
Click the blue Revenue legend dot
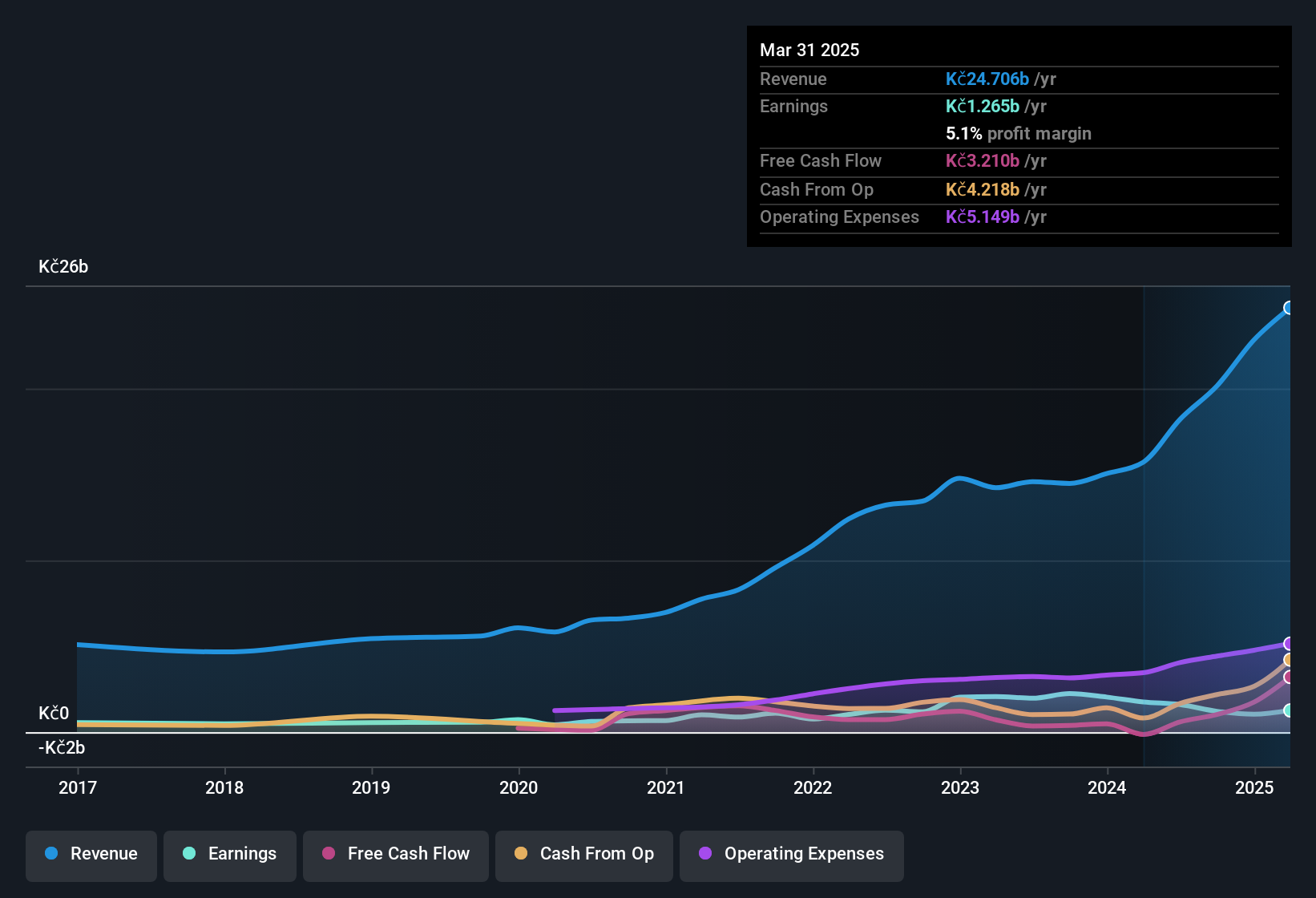pyautogui.click(x=50, y=854)
